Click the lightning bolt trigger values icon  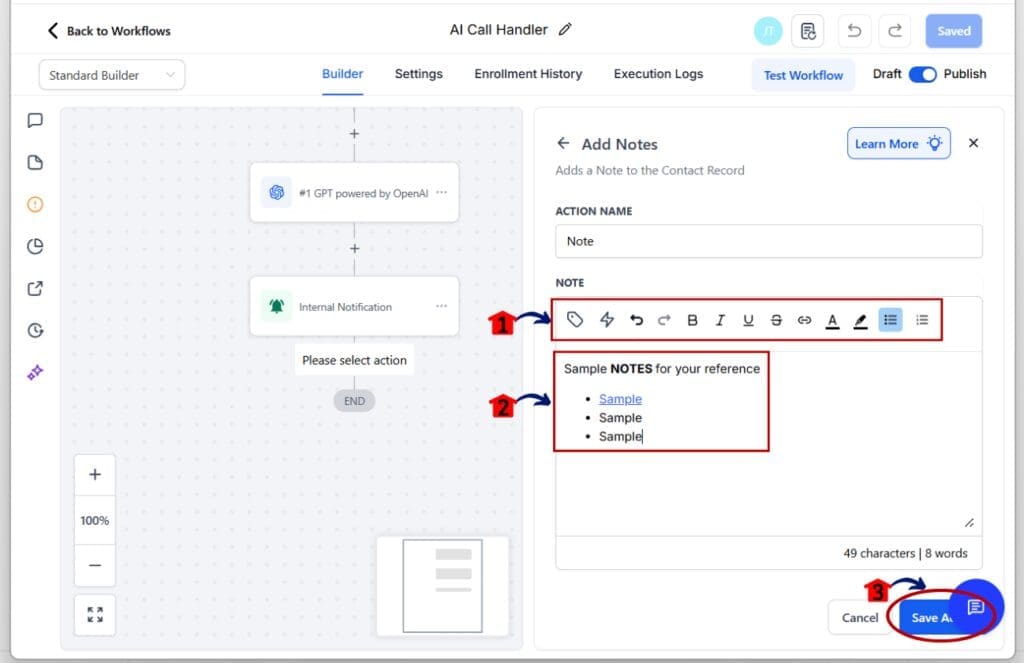(x=606, y=320)
